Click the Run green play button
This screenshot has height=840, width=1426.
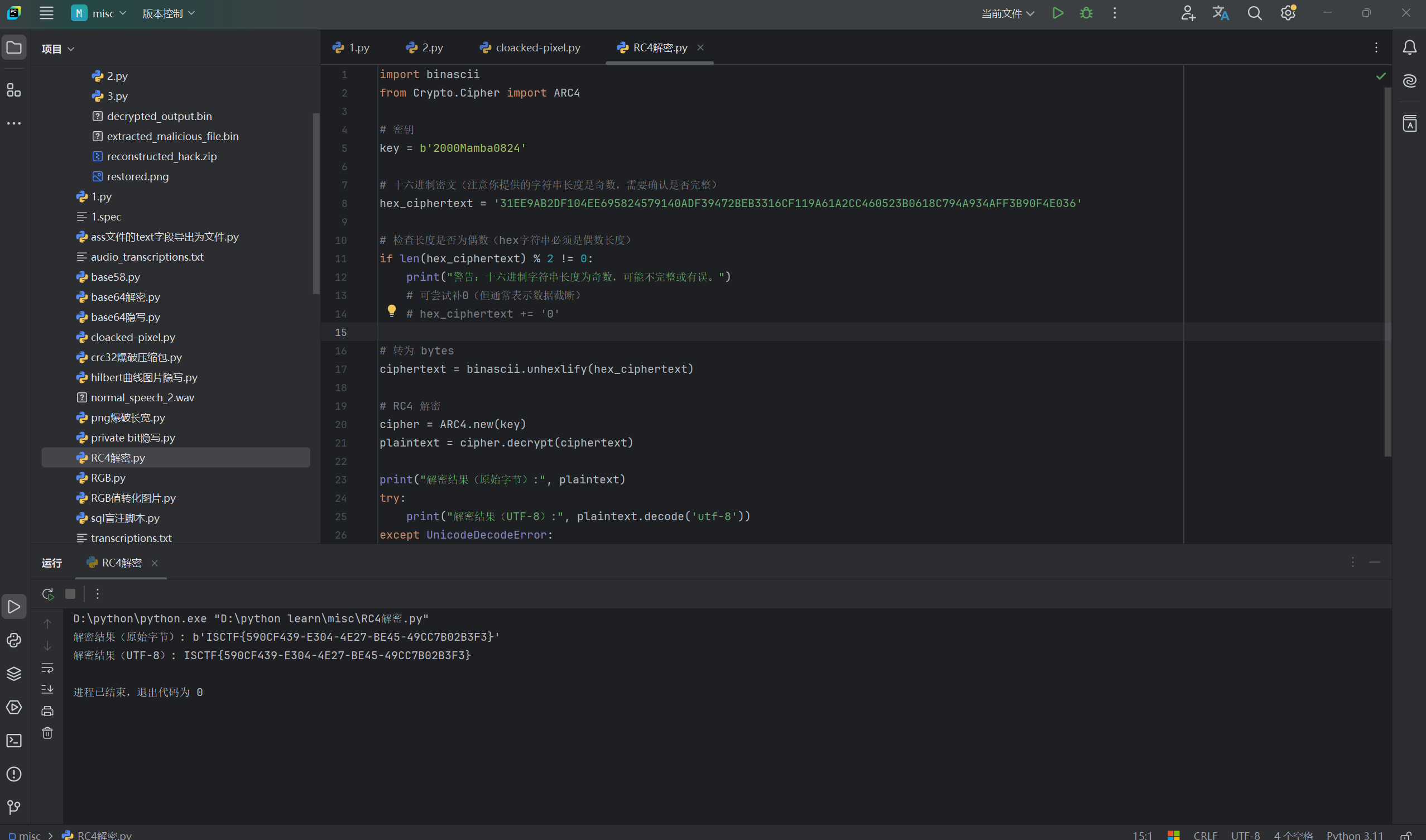(1057, 13)
